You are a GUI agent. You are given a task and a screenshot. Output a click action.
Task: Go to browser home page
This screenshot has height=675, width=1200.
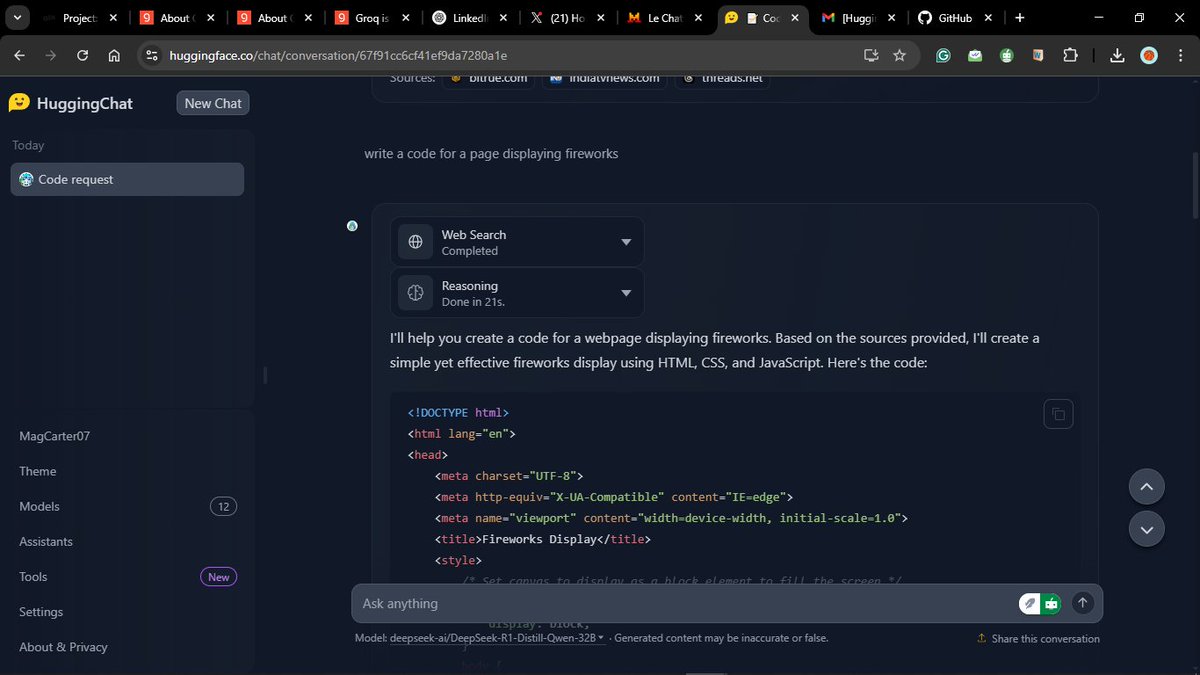(x=114, y=56)
